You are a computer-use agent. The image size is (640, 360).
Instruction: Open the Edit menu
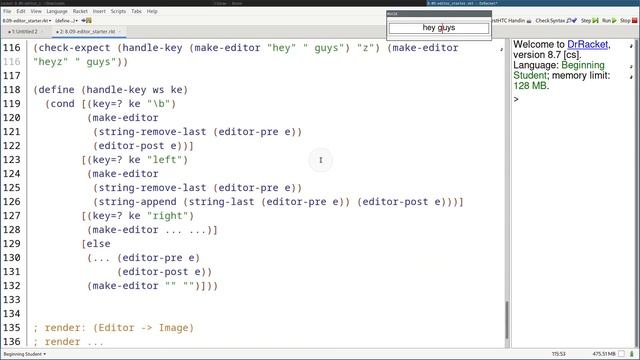coord(21,11)
